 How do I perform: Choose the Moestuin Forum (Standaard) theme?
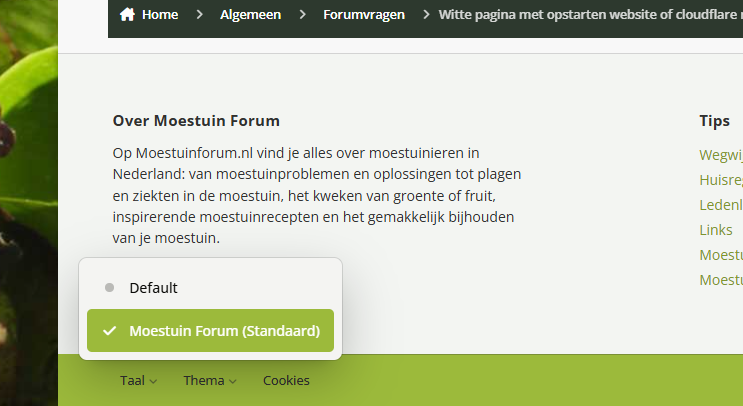pyautogui.click(x=210, y=331)
